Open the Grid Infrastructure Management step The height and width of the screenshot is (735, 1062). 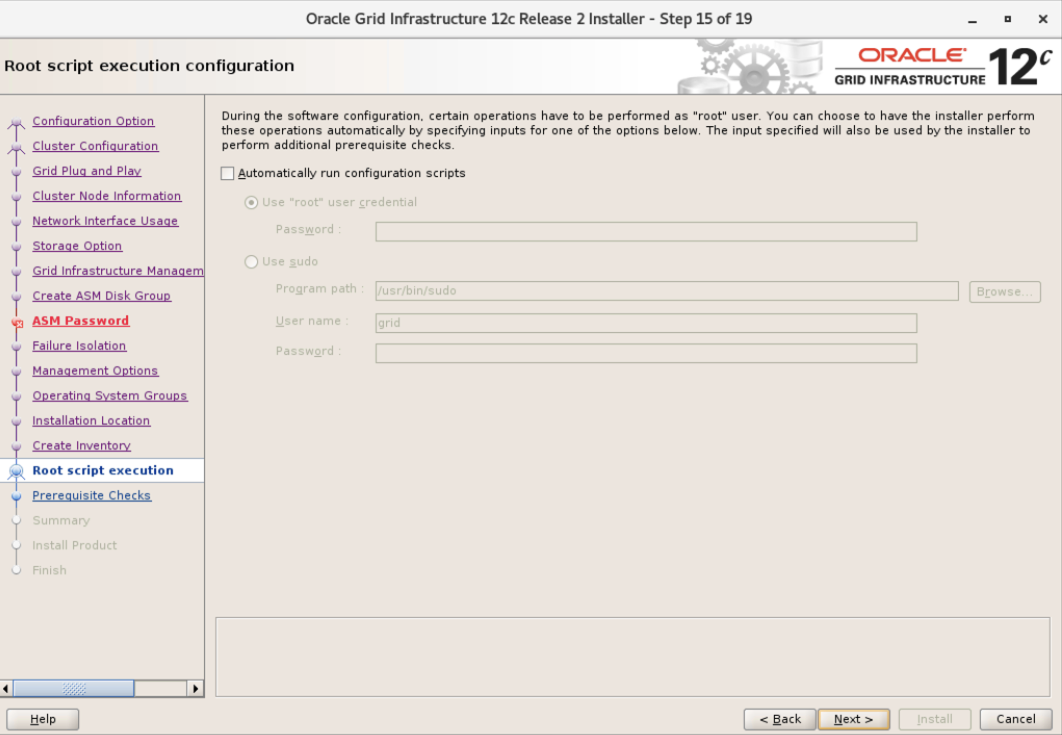point(118,271)
